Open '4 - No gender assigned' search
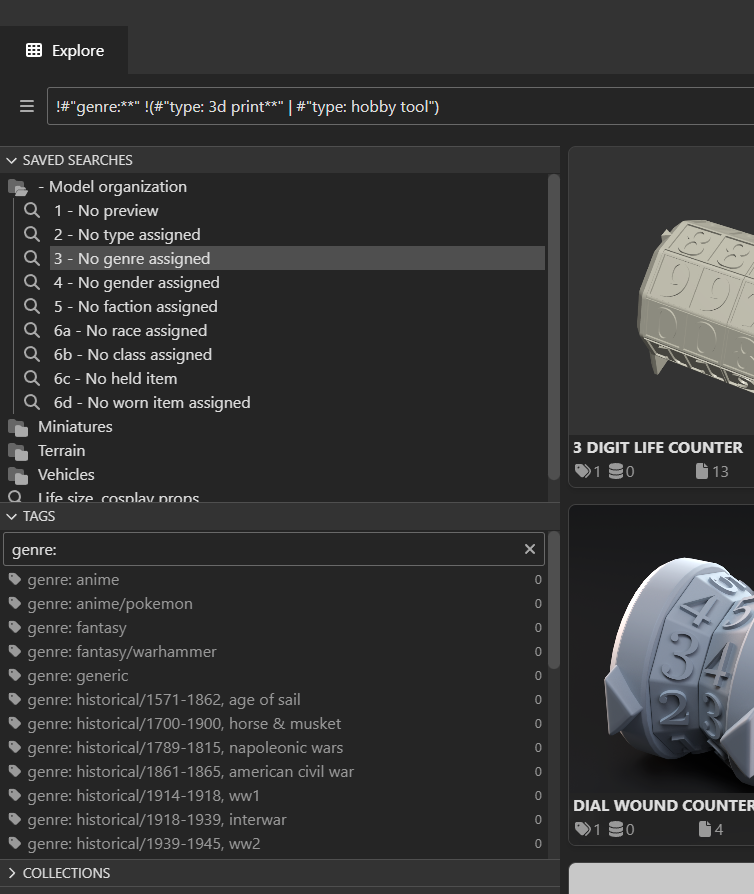This screenshot has height=894, width=754. click(x=137, y=282)
